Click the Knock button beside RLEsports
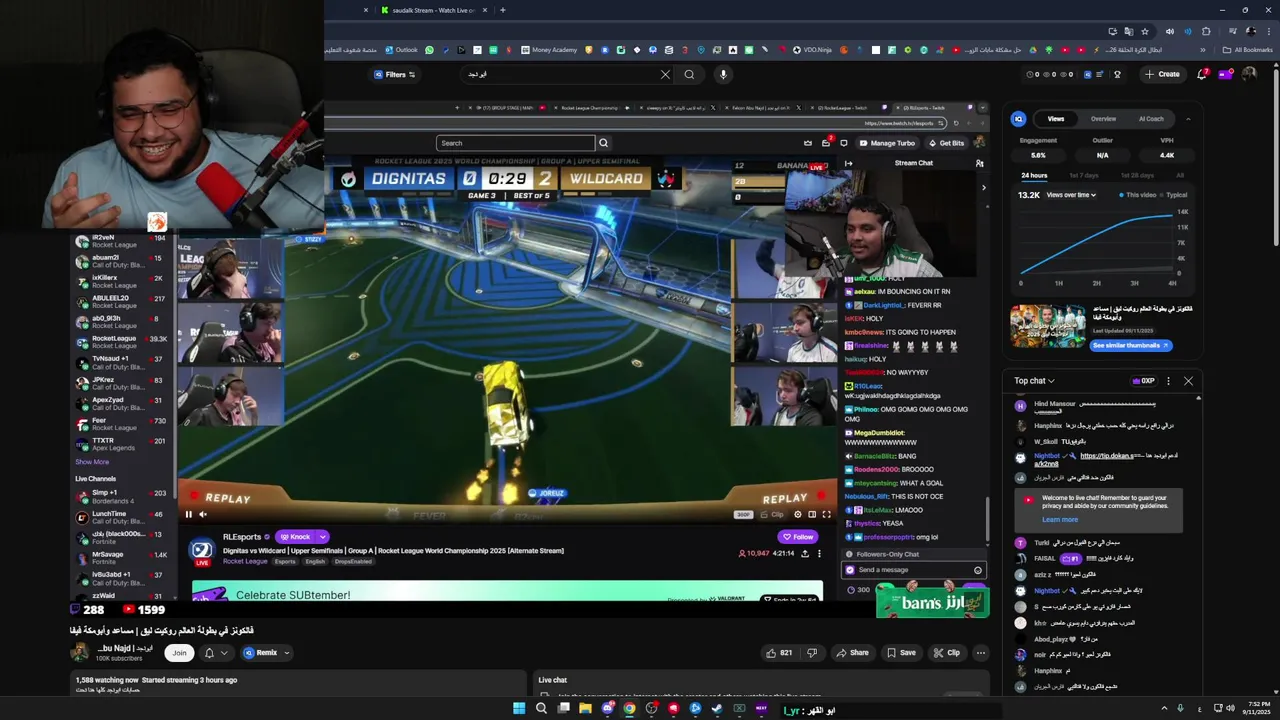This screenshot has width=1280, height=720. [x=295, y=537]
